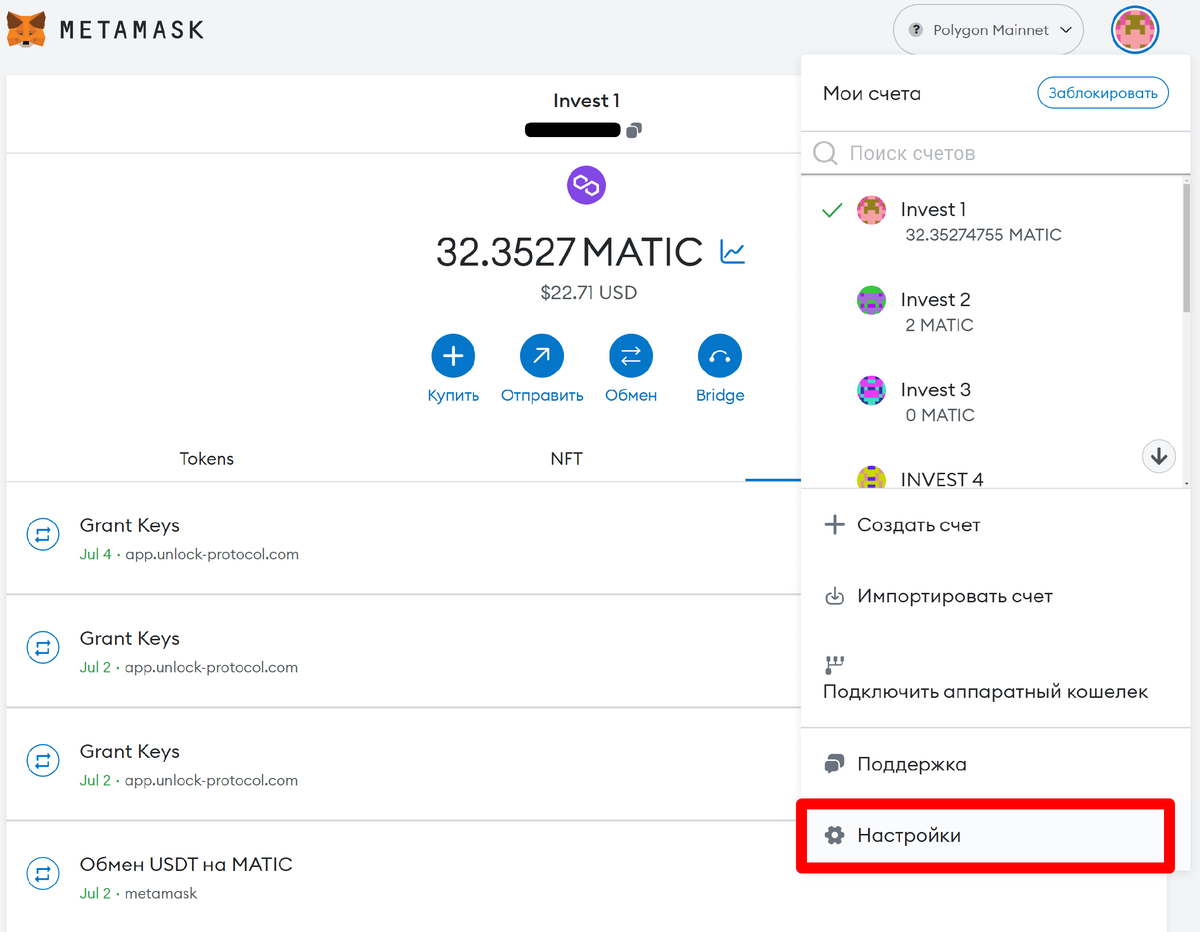Copy the Invest 1 address icon
Image resolution: width=1200 pixels, height=932 pixels.
tap(634, 130)
